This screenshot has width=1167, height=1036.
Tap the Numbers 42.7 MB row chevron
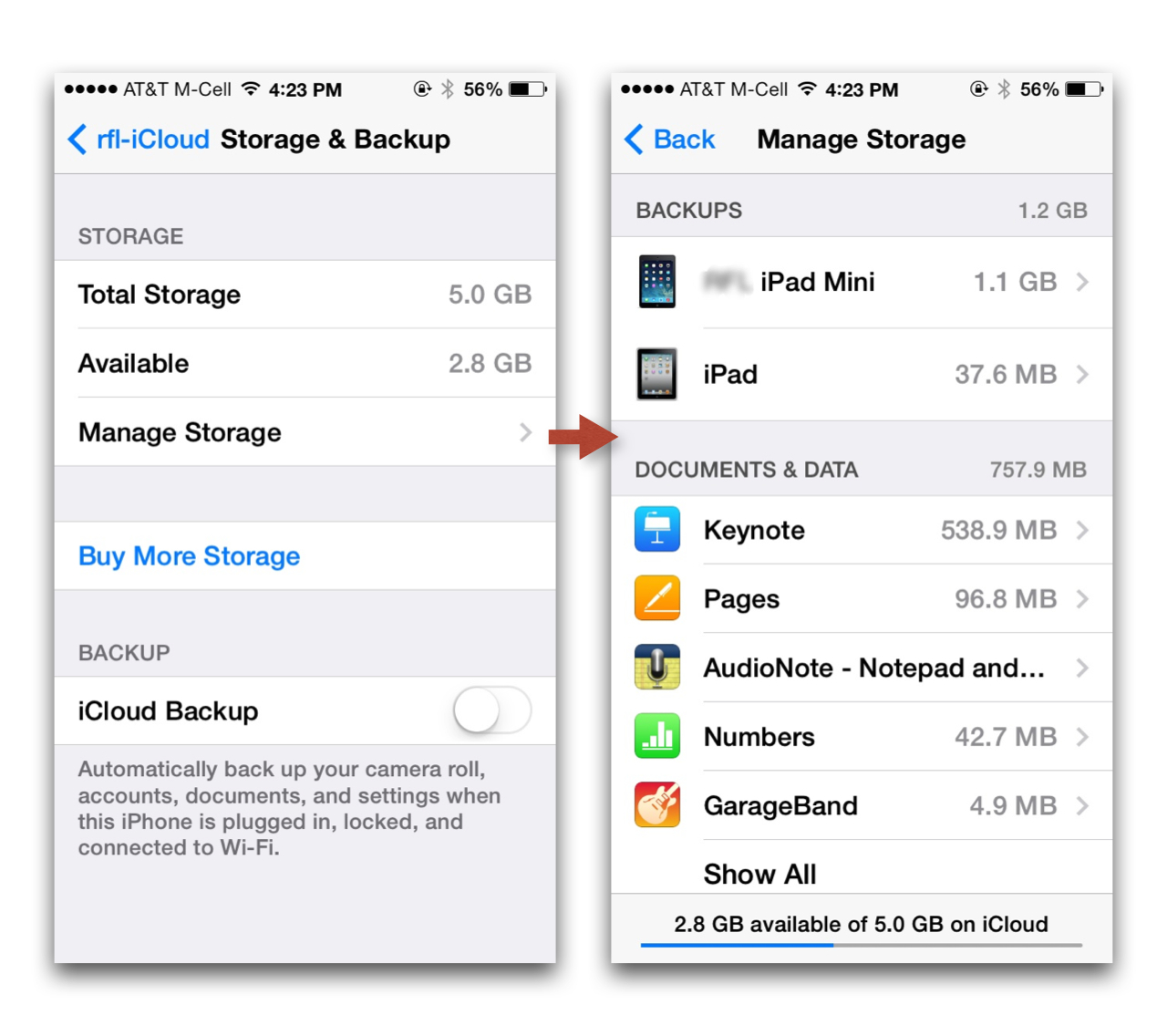point(1082,736)
